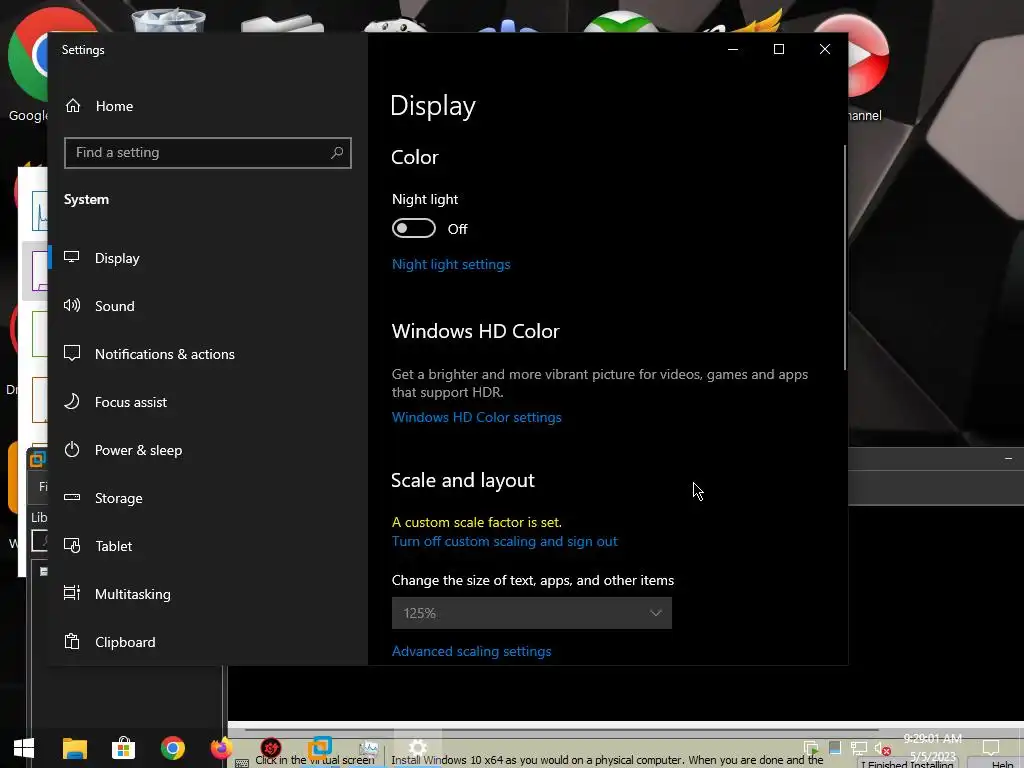Click the Settings window vertical scrollbar
1024x768 pixels.
pos(844,257)
